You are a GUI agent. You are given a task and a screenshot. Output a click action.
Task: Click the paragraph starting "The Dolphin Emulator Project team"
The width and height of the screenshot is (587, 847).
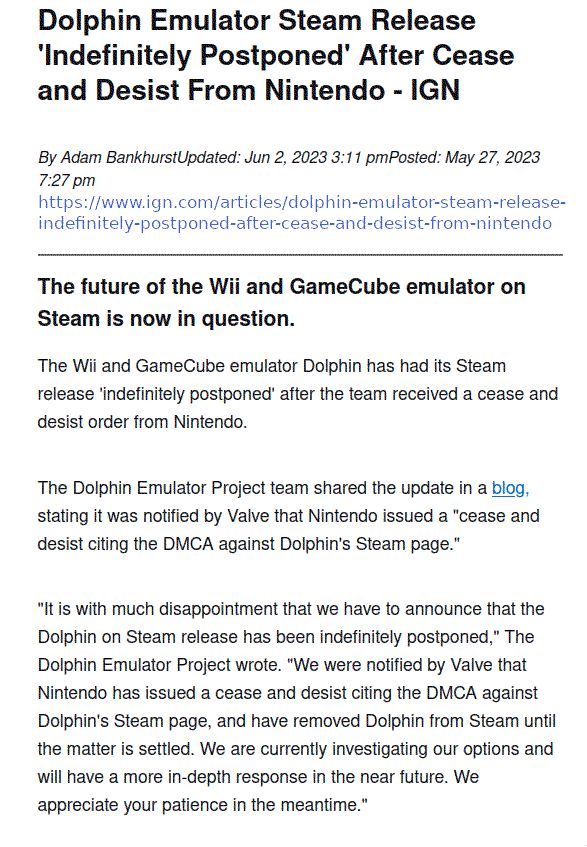tap(288, 516)
